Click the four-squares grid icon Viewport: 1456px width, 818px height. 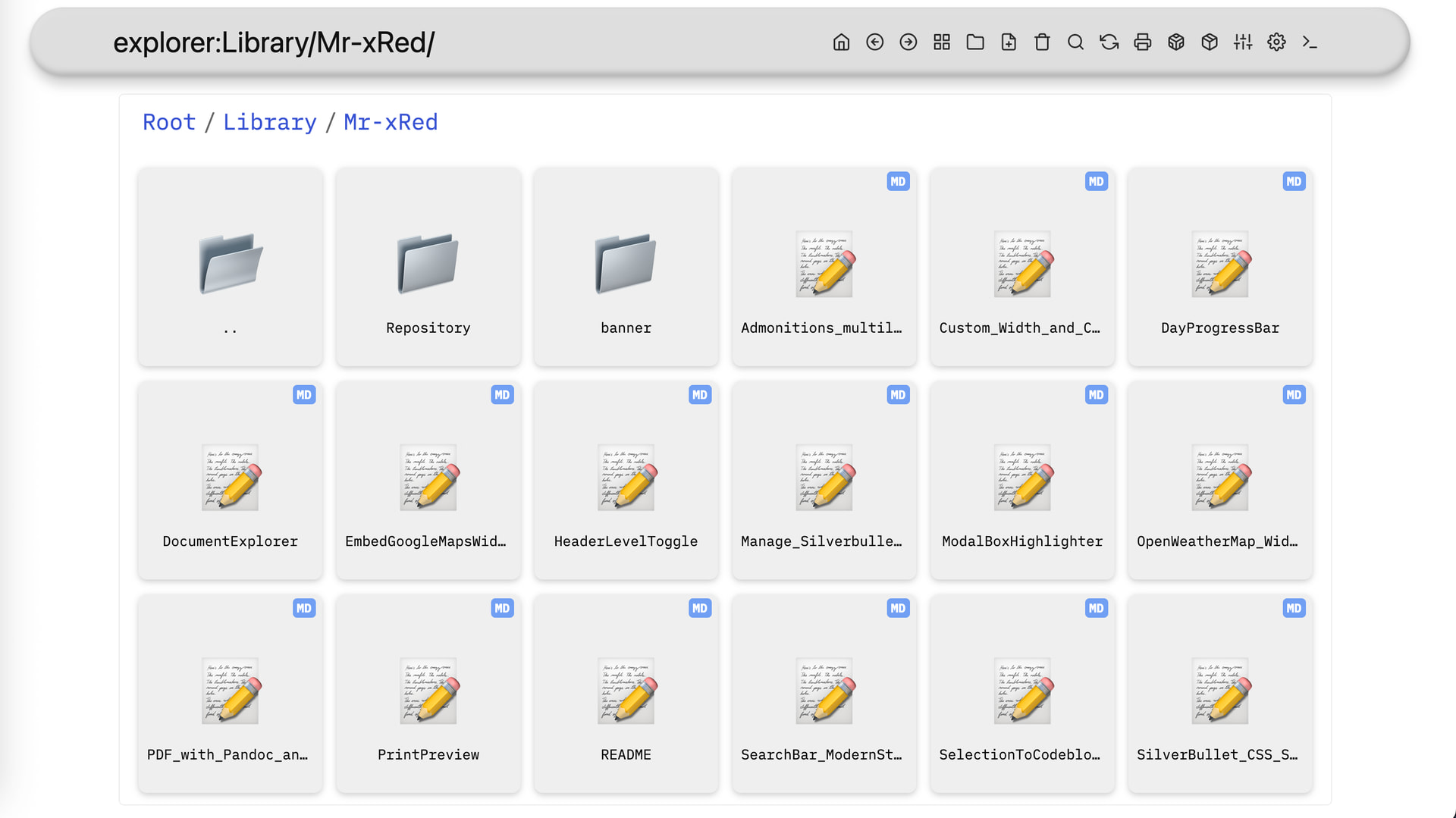(942, 42)
